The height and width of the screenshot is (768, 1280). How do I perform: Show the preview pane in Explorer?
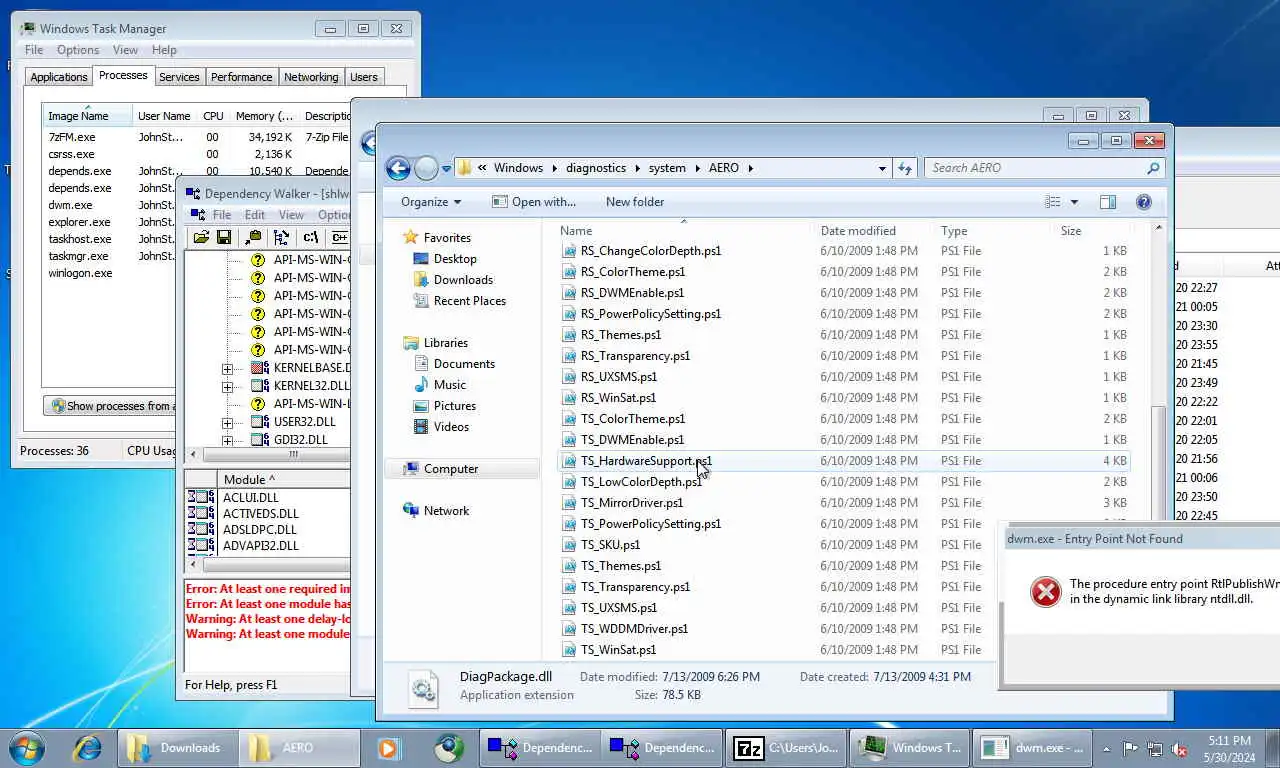click(1107, 202)
